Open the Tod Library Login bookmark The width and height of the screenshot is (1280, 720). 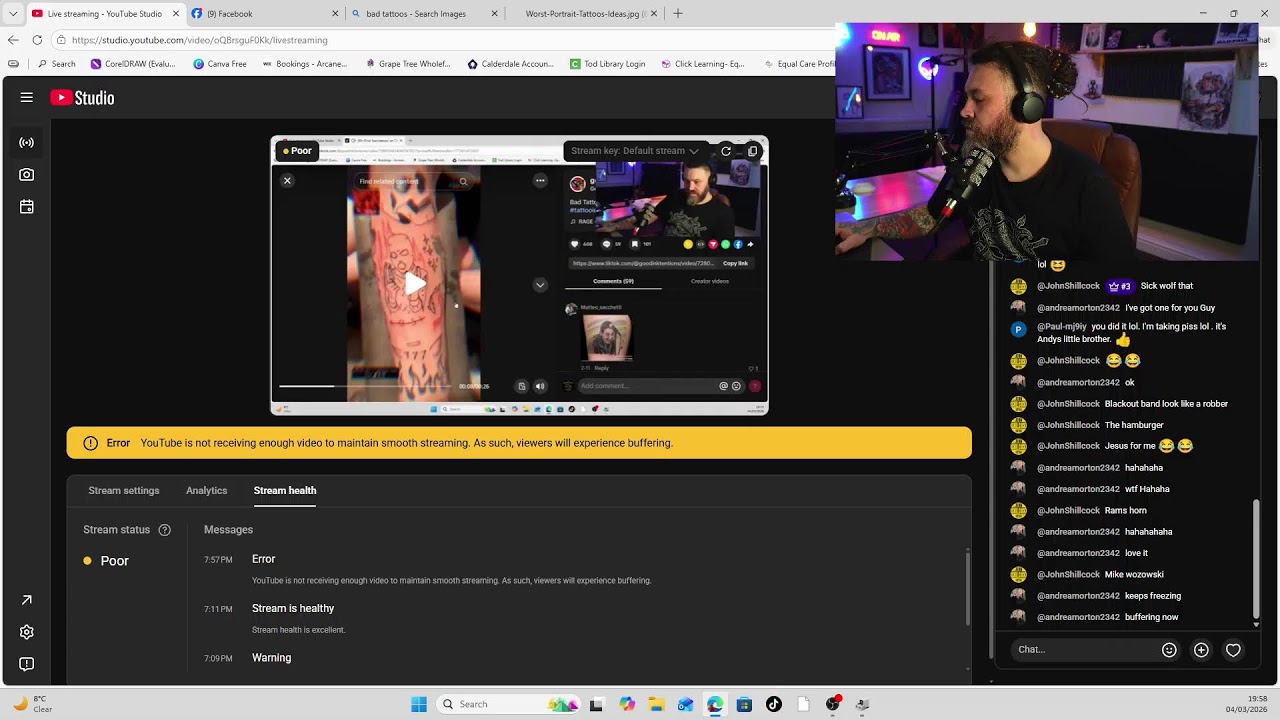click(607, 64)
